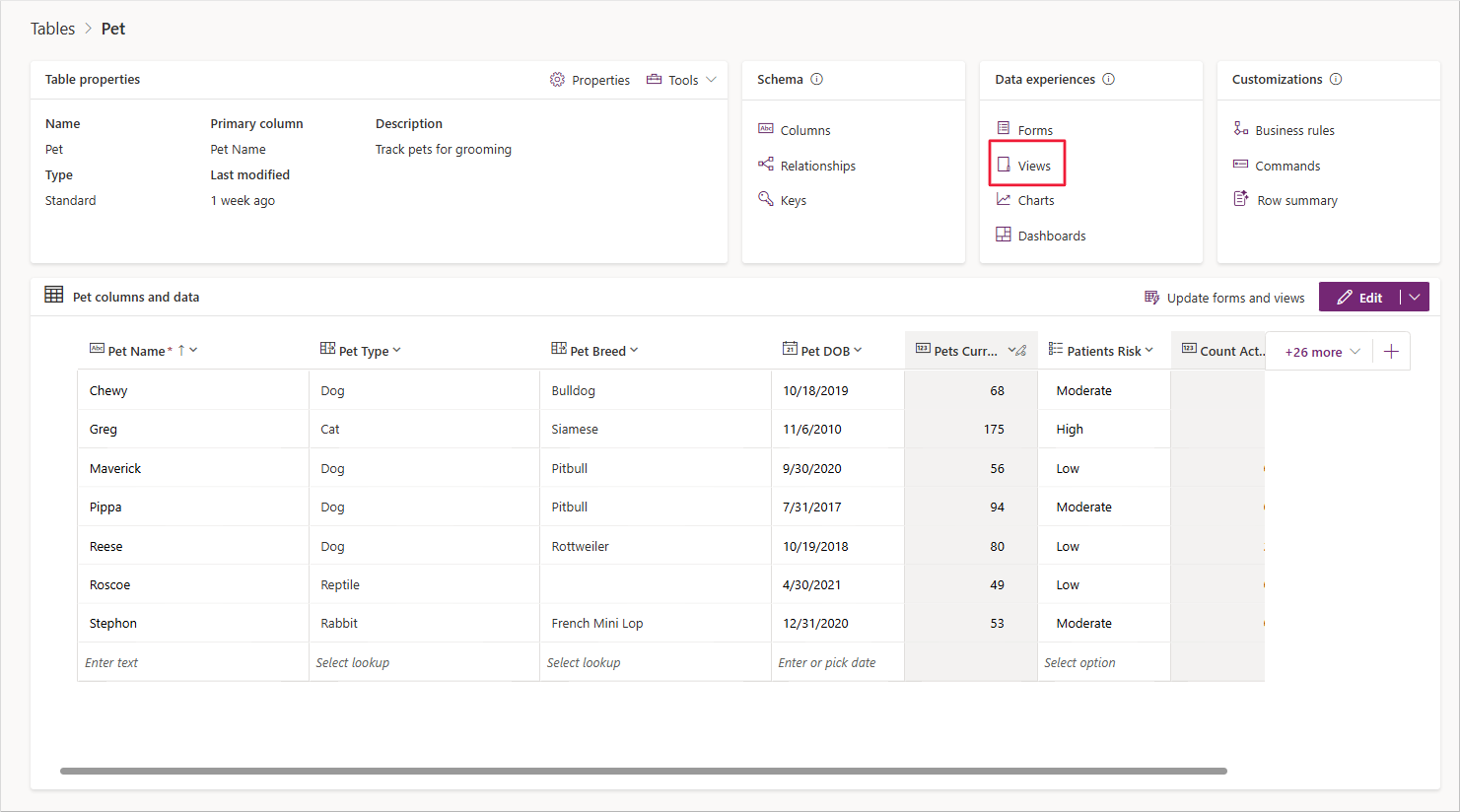Click the Schema info icon
The height and width of the screenshot is (812, 1460).
click(816, 80)
